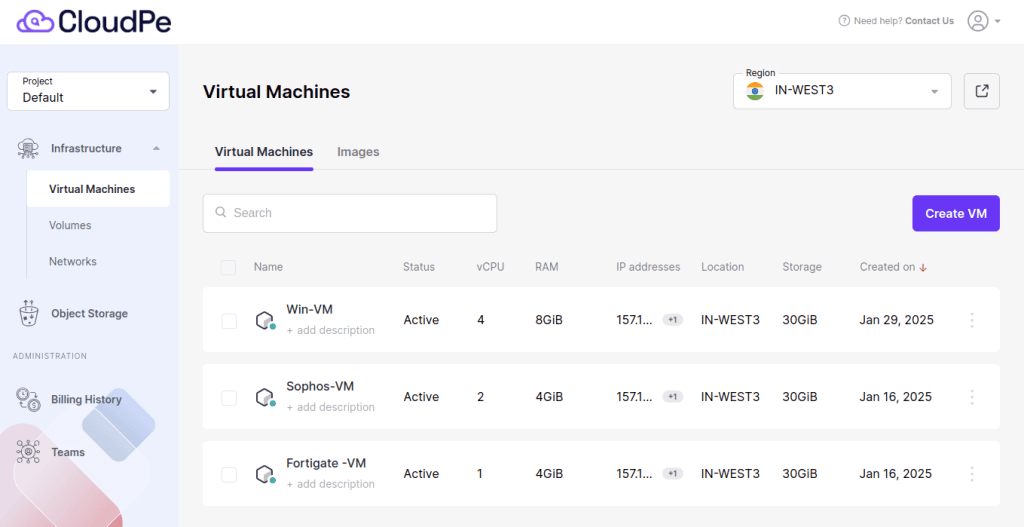Expand the user account menu caret
The image size is (1024, 527).
[x=998, y=22]
